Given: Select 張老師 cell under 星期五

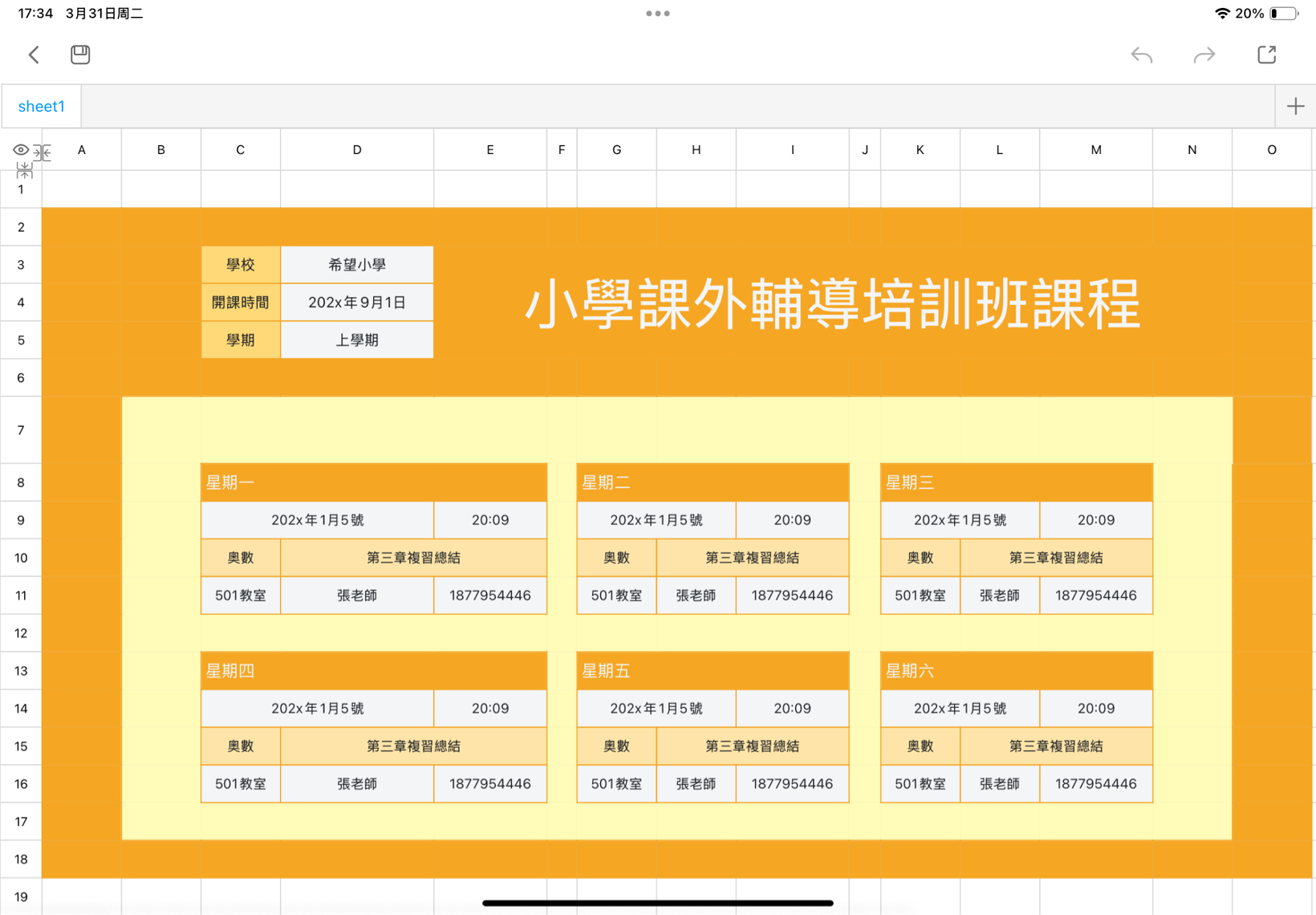Looking at the screenshot, I should pyautogui.click(x=697, y=784).
